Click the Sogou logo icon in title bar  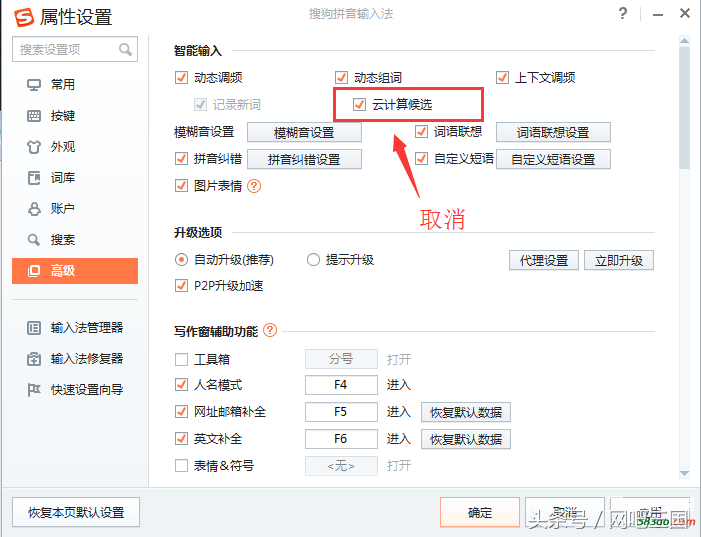tap(24, 17)
